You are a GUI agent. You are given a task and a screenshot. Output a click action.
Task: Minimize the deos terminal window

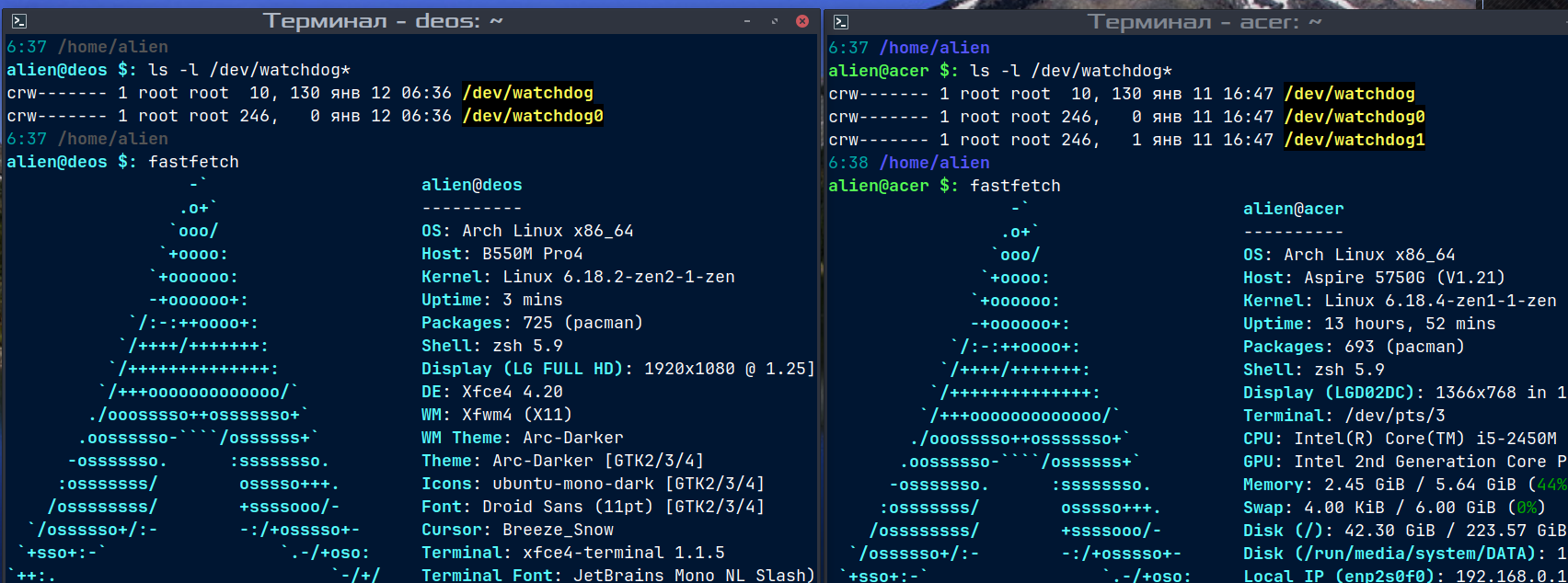[x=746, y=20]
